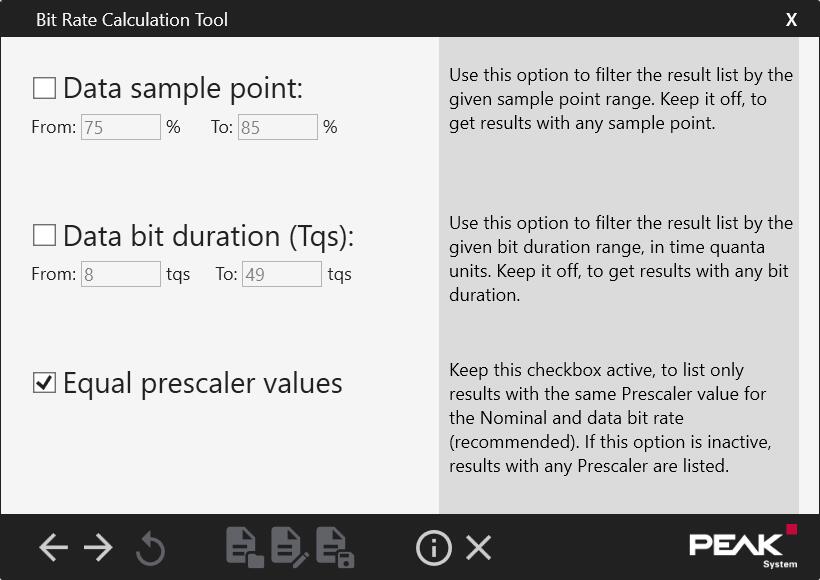The image size is (820, 580).
Task: Click the bit duration To field showing 49
Action: tap(282, 274)
